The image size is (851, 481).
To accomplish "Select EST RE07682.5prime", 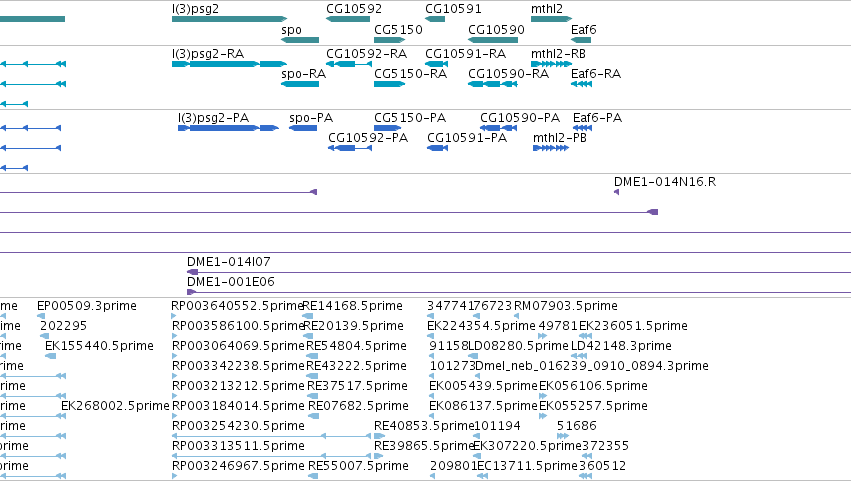I will coord(358,406).
